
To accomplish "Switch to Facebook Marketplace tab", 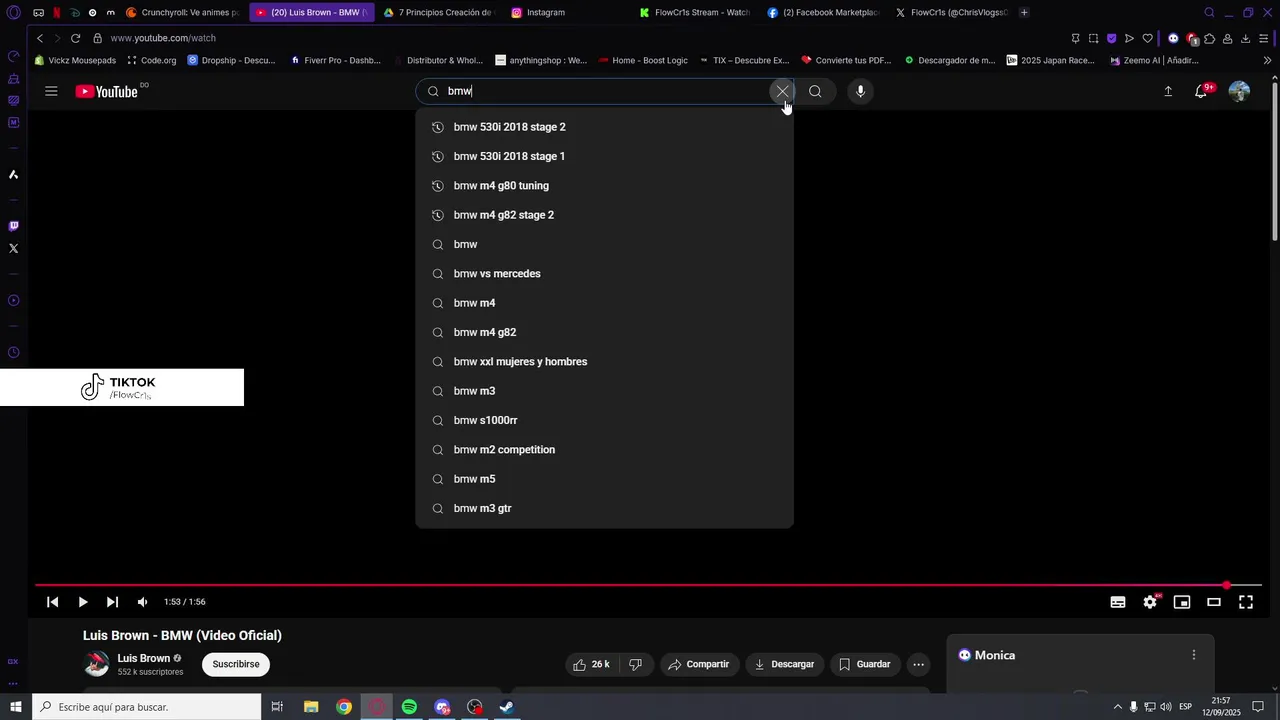I will [823, 12].
